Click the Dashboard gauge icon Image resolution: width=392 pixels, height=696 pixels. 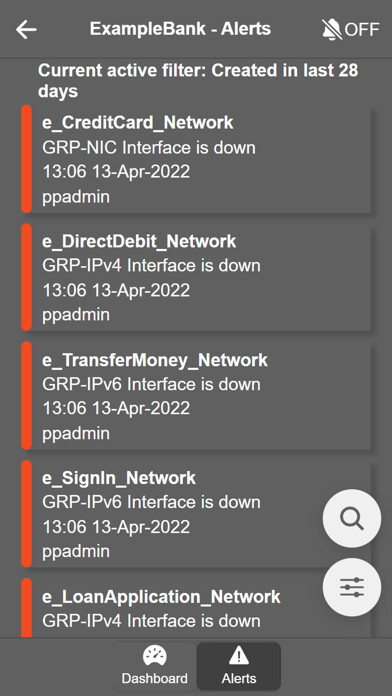154,656
